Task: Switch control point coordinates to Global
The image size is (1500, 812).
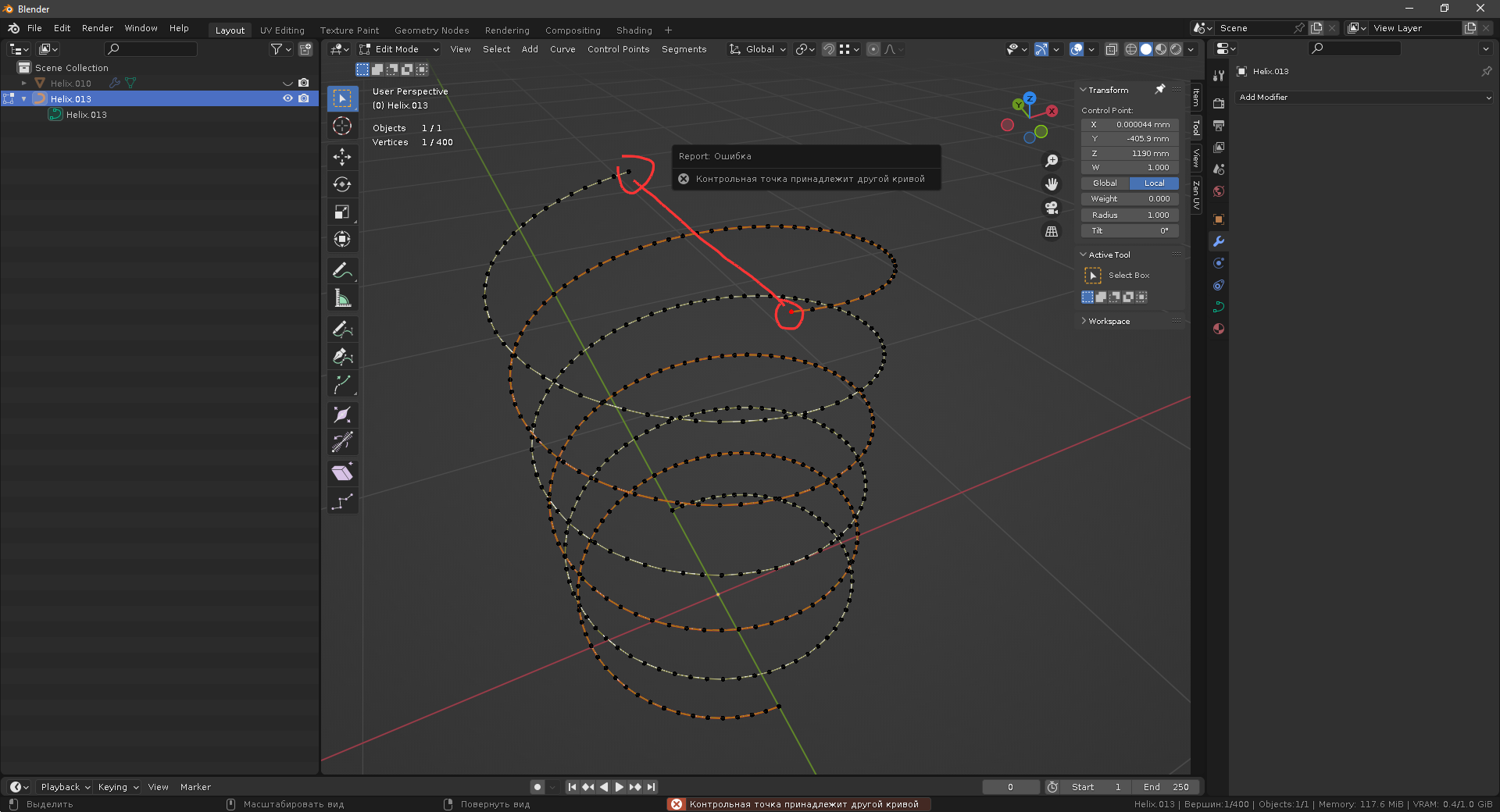Action: 1105,183
